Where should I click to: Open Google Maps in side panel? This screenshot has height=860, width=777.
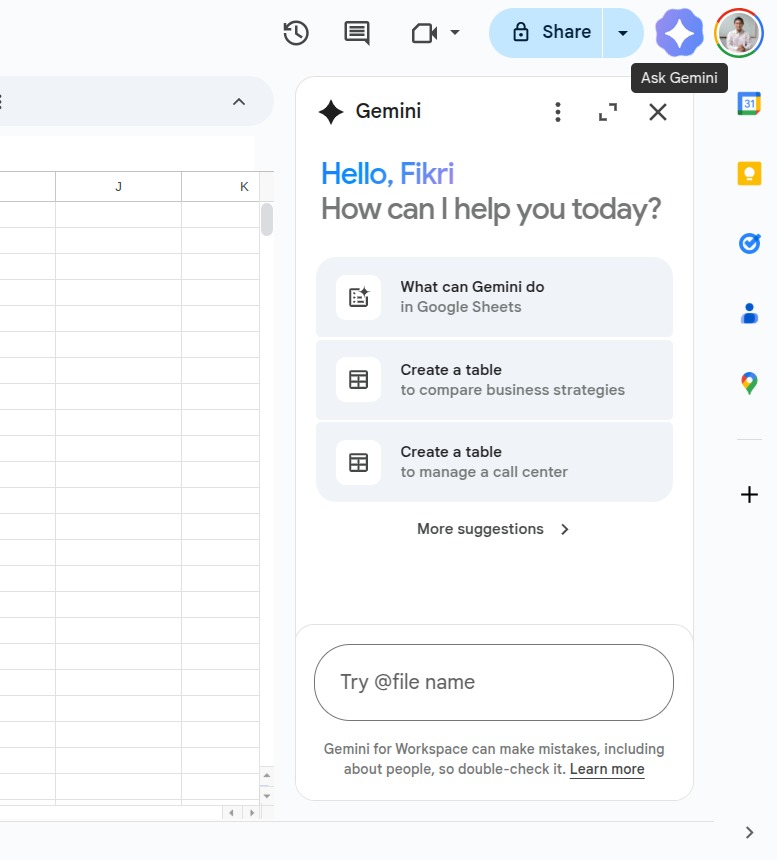tap(749, 383)
